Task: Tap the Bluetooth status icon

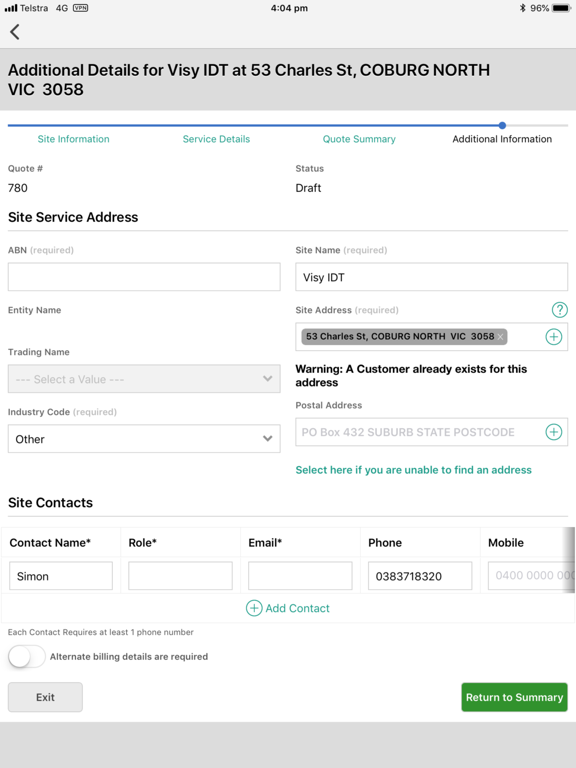Action: [x=523, y=8]
